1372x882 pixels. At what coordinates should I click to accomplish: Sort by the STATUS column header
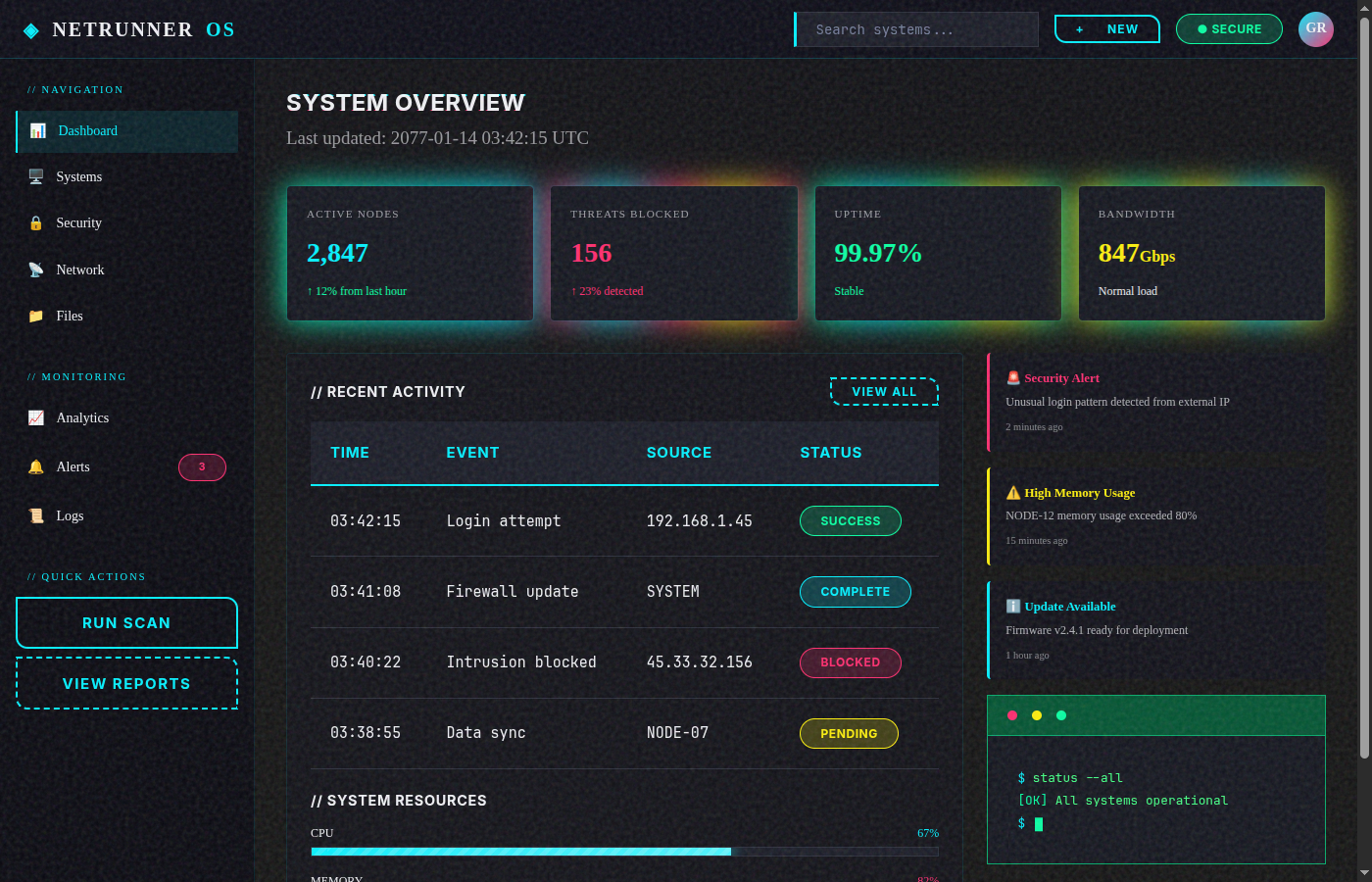click(831, 453)
